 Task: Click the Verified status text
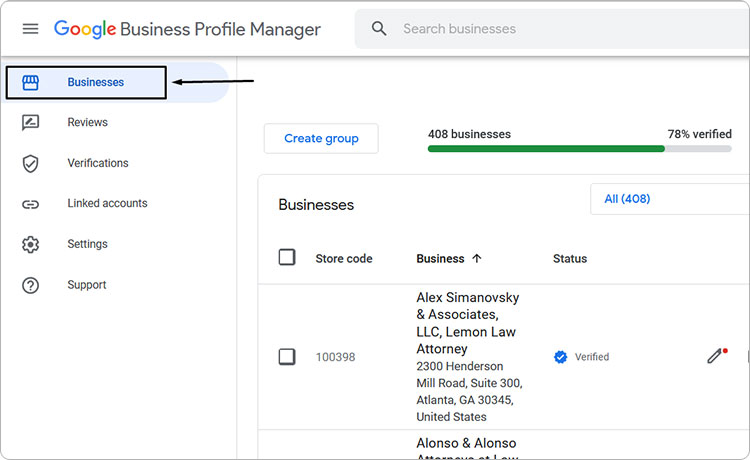tap(592, 357)
